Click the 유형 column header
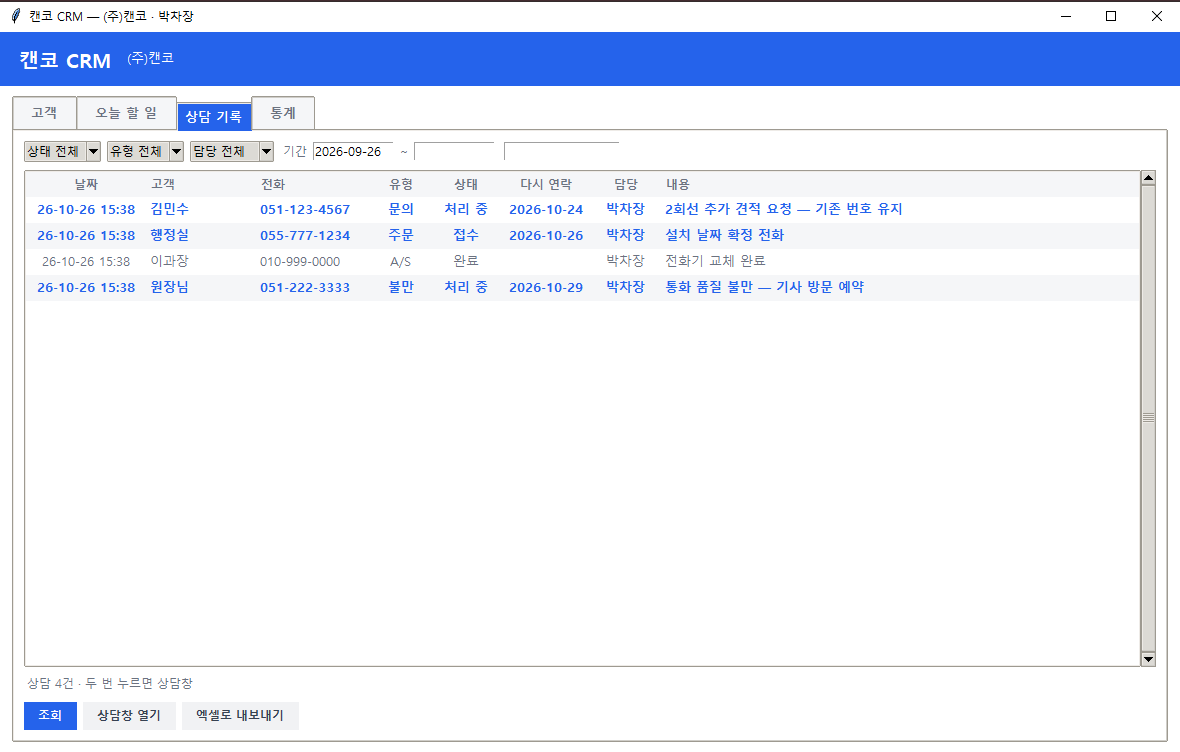This screenshot has height=752, width=1180. tap(400, 184)
